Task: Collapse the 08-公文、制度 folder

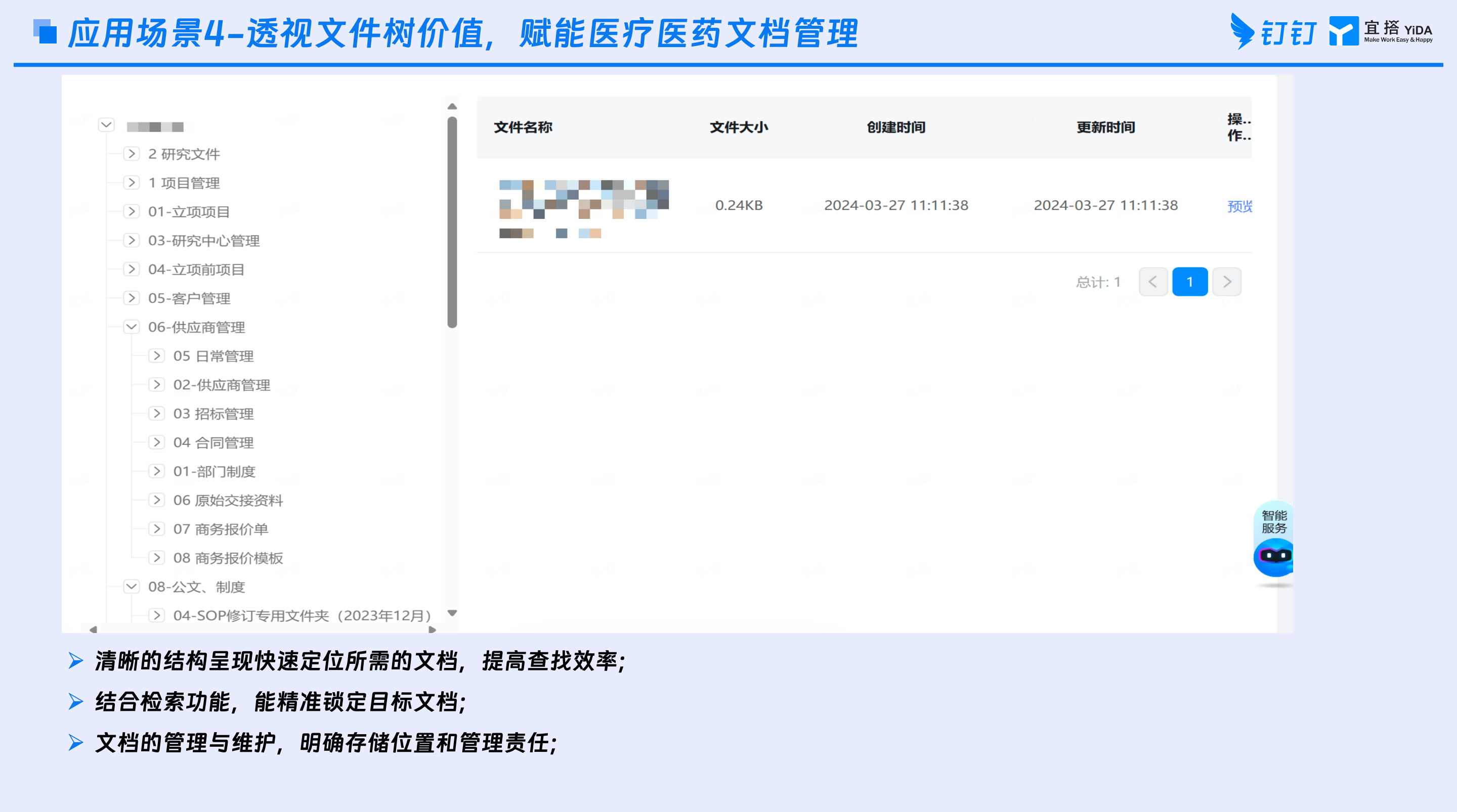Action: [x=131, y=587]
